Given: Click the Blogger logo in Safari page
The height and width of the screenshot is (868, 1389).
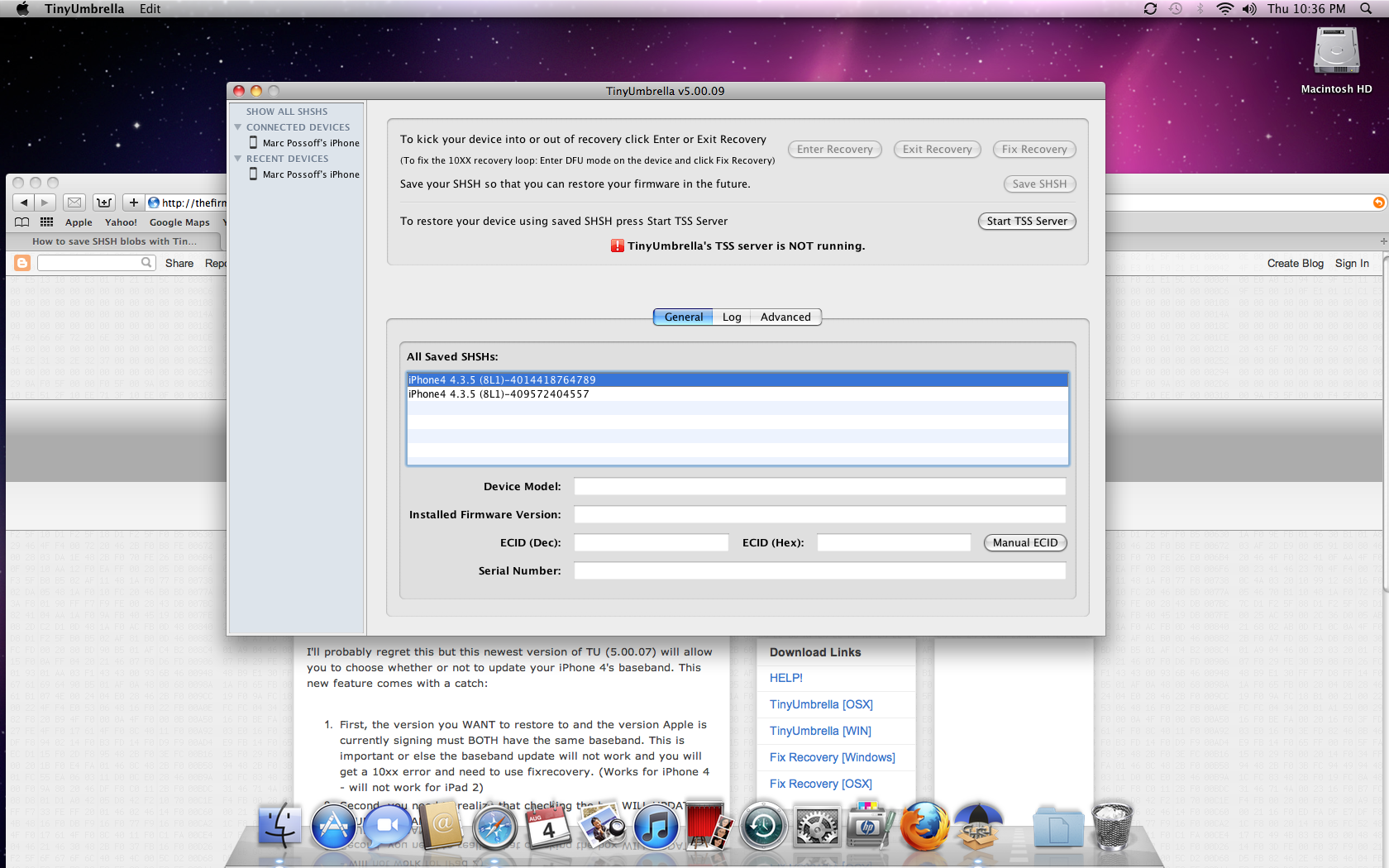Looking at the screenshot, I should click(x=22, y=263).
